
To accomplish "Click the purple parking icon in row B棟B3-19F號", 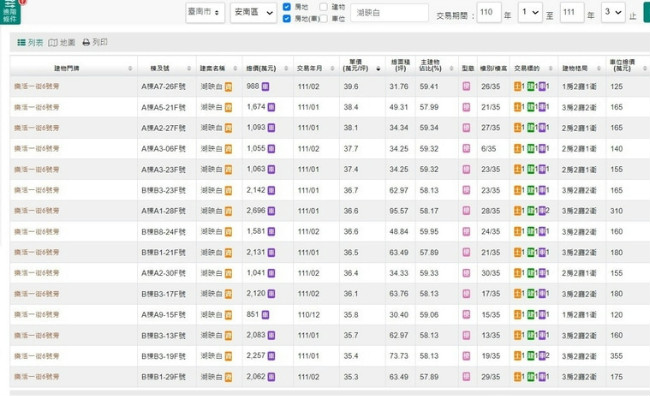I will 542,356.
